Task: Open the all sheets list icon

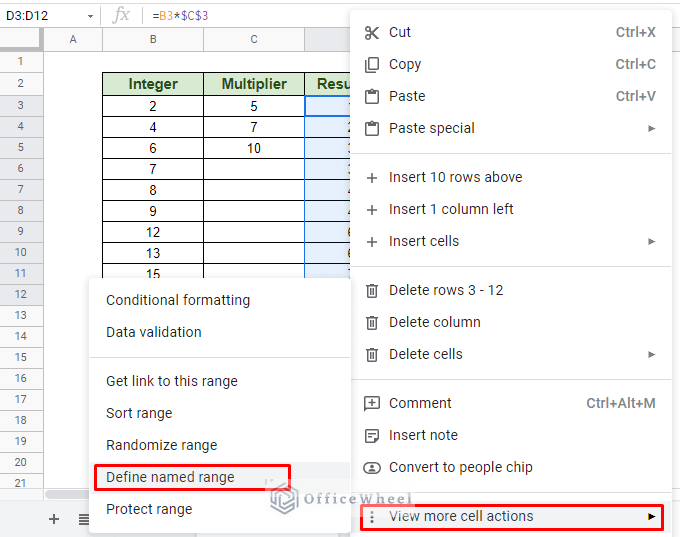Action: [x=84, y=519]
